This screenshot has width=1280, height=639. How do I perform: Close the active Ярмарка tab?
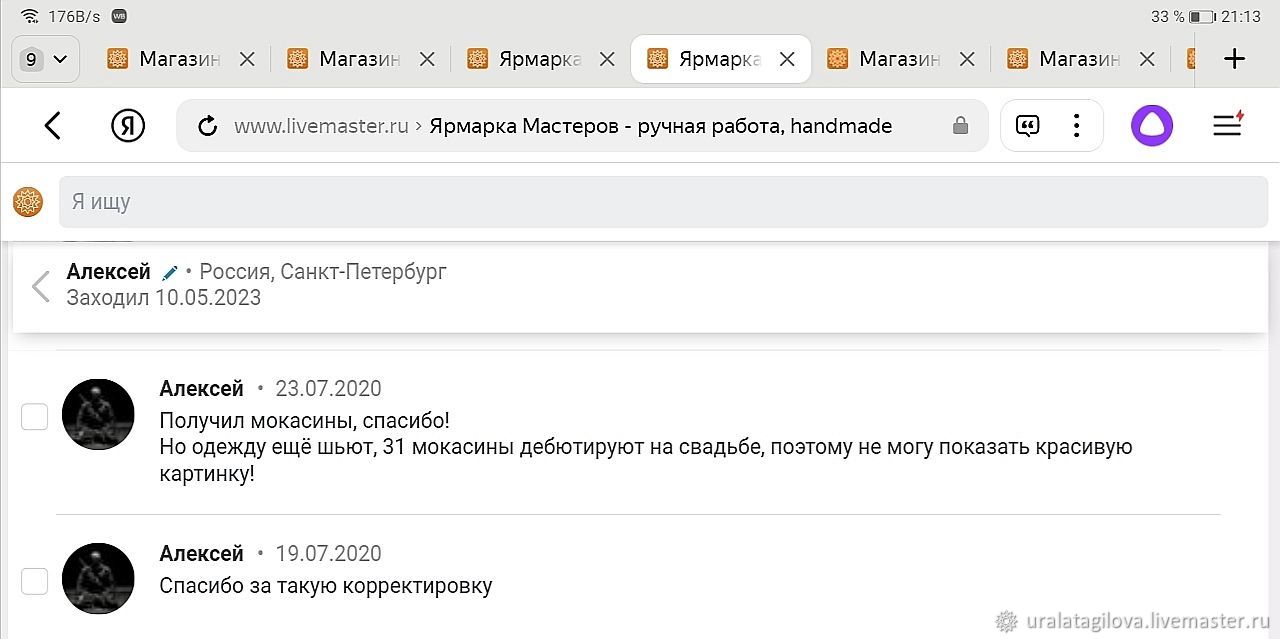(x=787, y=59)
